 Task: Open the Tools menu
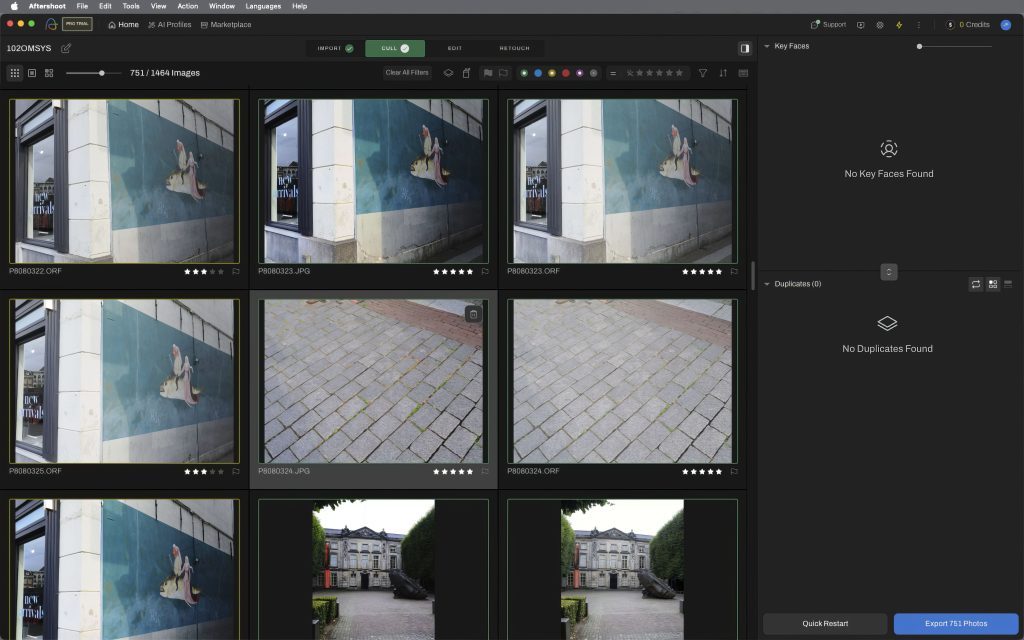coord(131,6)
